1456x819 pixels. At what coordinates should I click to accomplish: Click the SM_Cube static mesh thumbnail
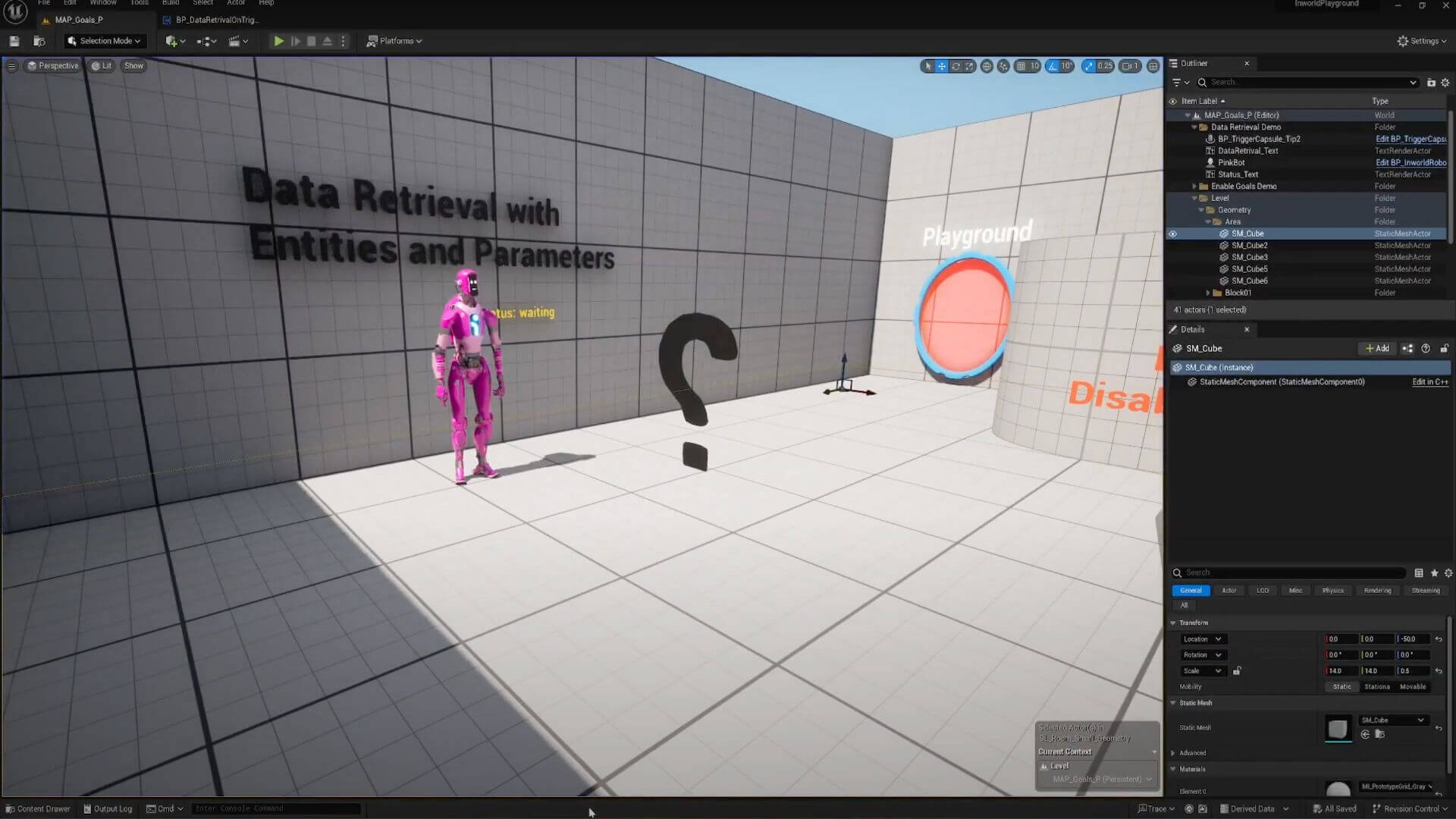pyautogui.click(x=1338, y=729)
